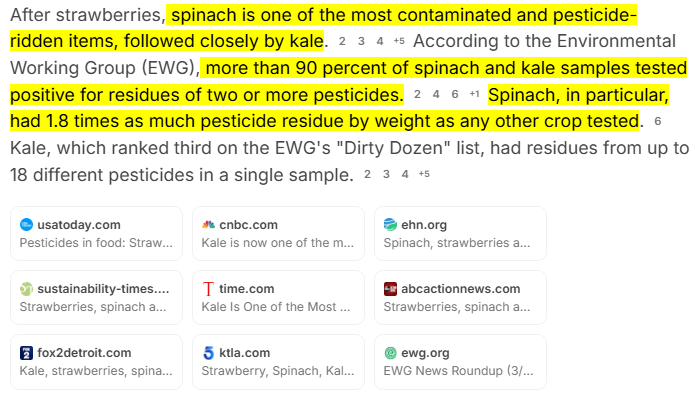
Task: Click the abcactionnews.com favicon icon
Action: pyautogui.click(x=390, y=289)
